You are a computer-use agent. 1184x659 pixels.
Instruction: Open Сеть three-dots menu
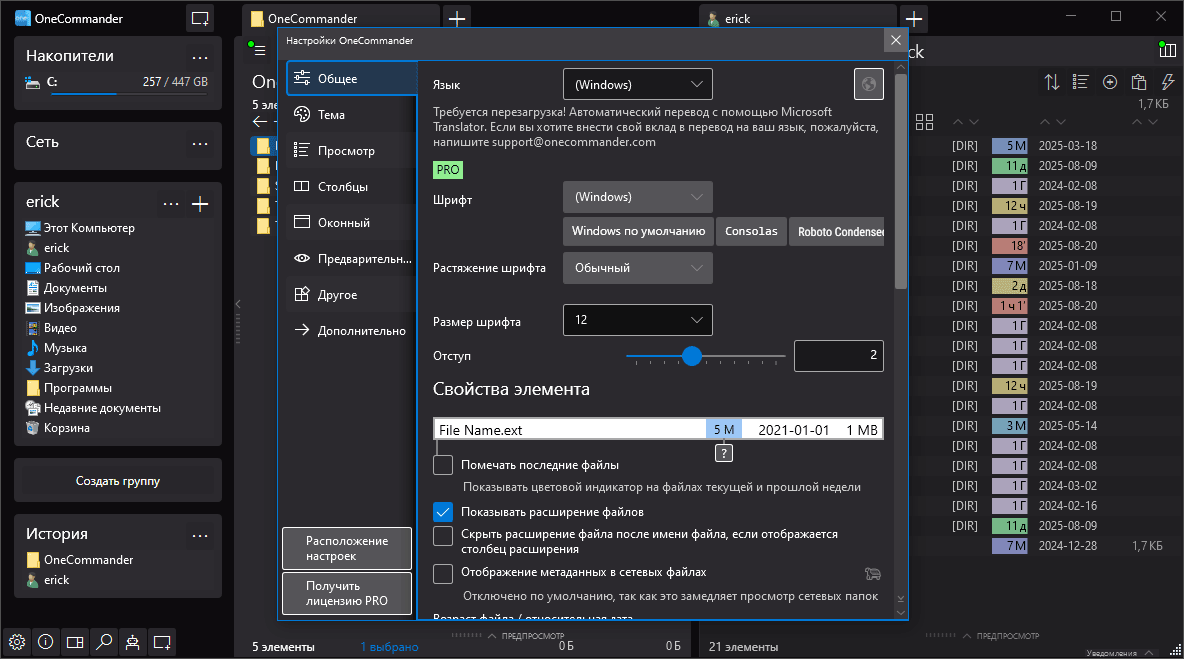(x=200, y=143)
